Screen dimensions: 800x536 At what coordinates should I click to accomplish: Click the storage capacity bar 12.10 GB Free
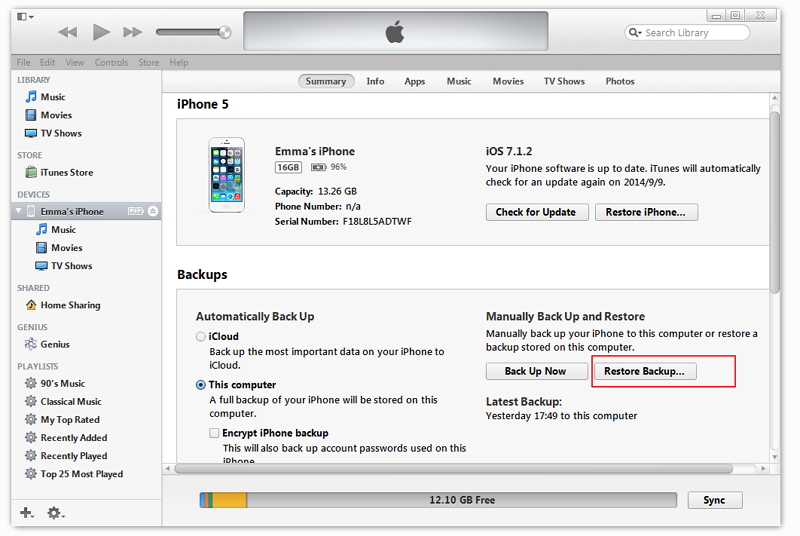pos(438,500)
